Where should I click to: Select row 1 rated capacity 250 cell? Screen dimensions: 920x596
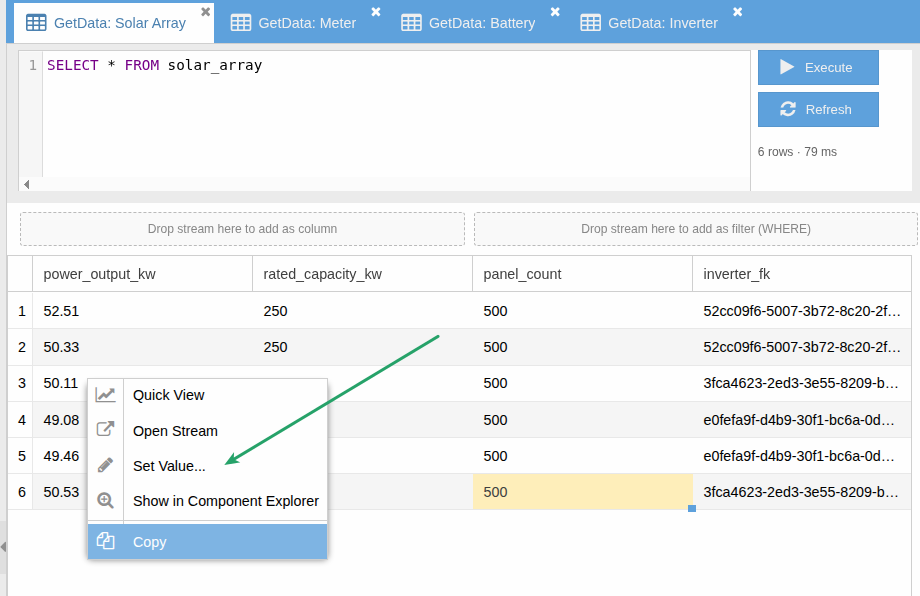(363, 311)
